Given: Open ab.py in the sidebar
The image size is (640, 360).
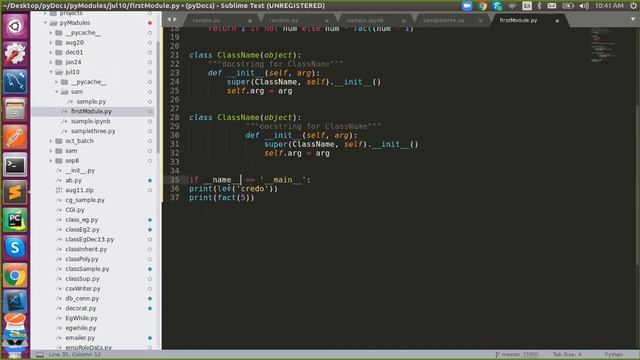Looking at the screenshot, I should pyautogui.click(x=73, y=180).
